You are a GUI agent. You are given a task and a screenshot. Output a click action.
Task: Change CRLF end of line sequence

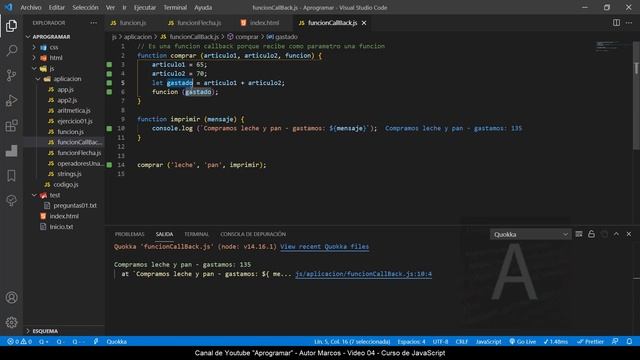tap(462, 342)
